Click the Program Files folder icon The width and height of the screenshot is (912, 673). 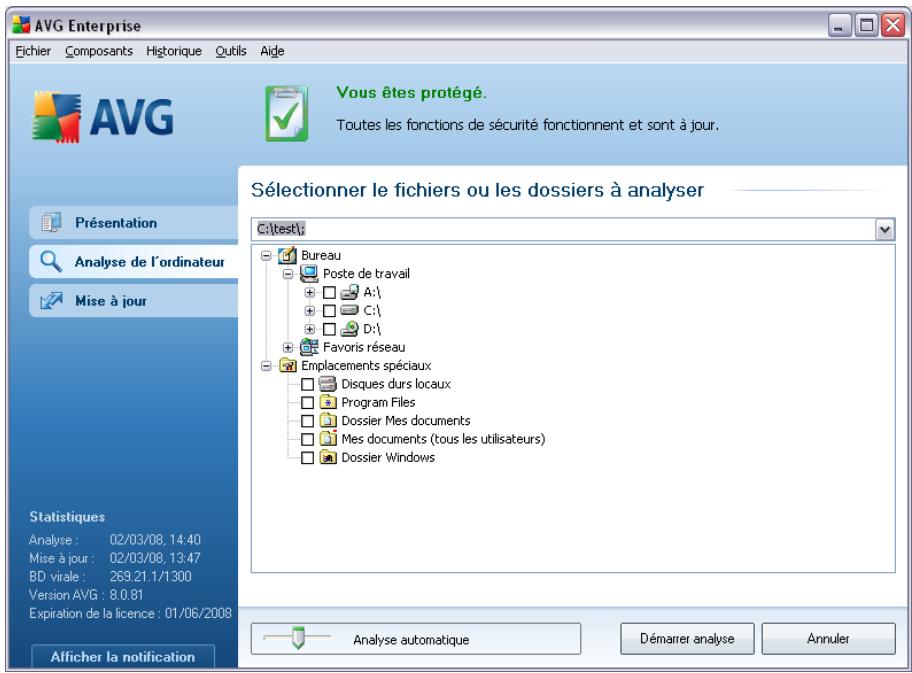coord(328,403)
